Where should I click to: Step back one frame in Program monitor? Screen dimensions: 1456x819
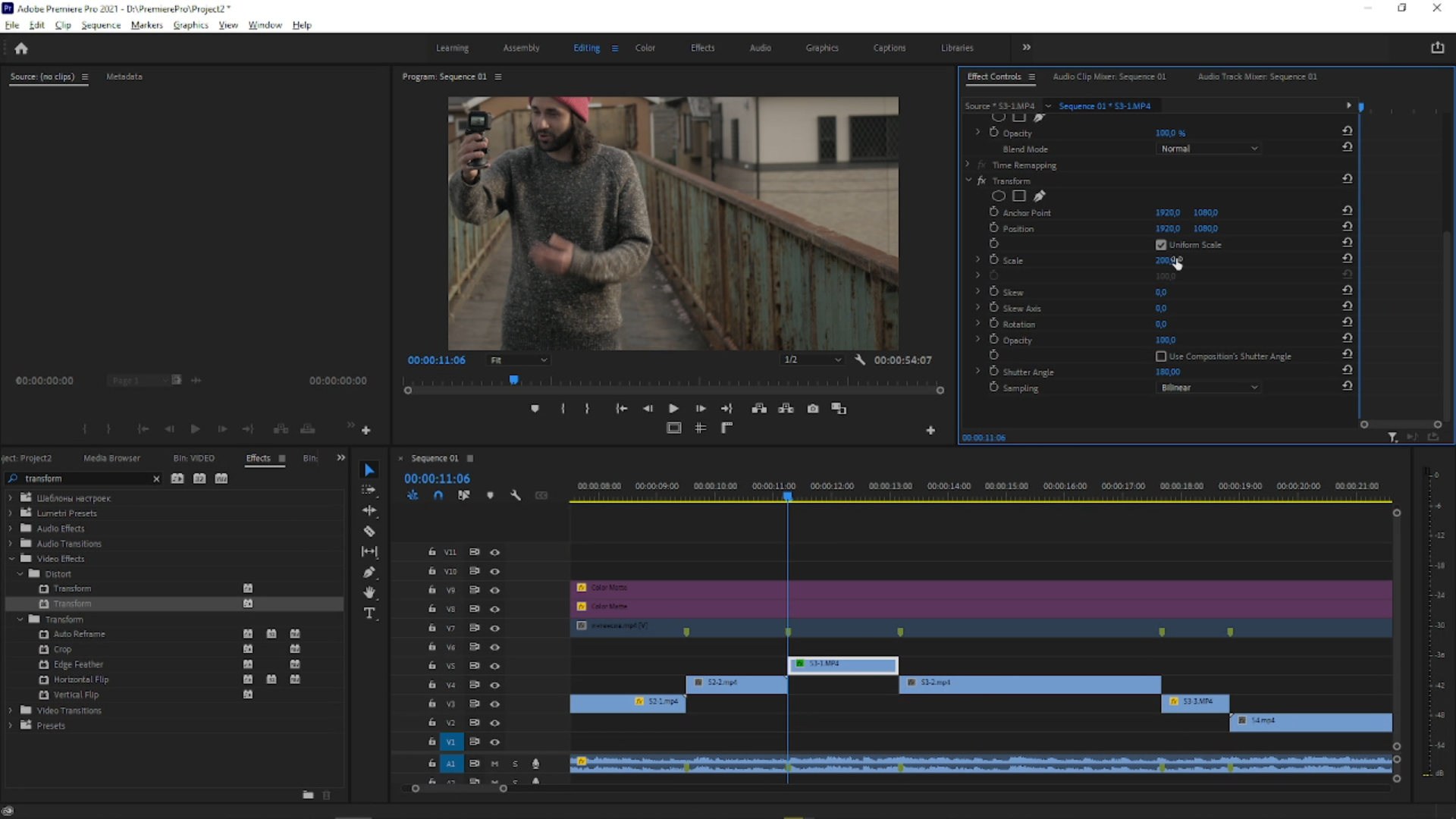[x=648, y=409]
